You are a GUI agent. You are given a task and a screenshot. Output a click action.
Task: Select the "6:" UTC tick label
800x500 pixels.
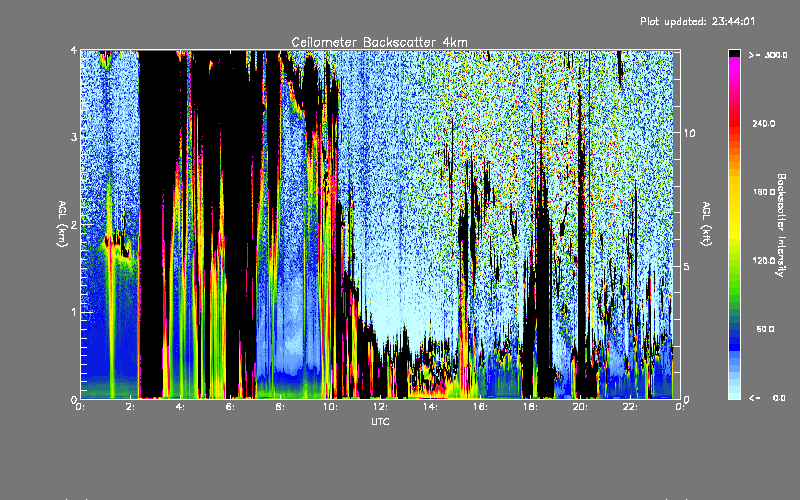click(231, 407)
